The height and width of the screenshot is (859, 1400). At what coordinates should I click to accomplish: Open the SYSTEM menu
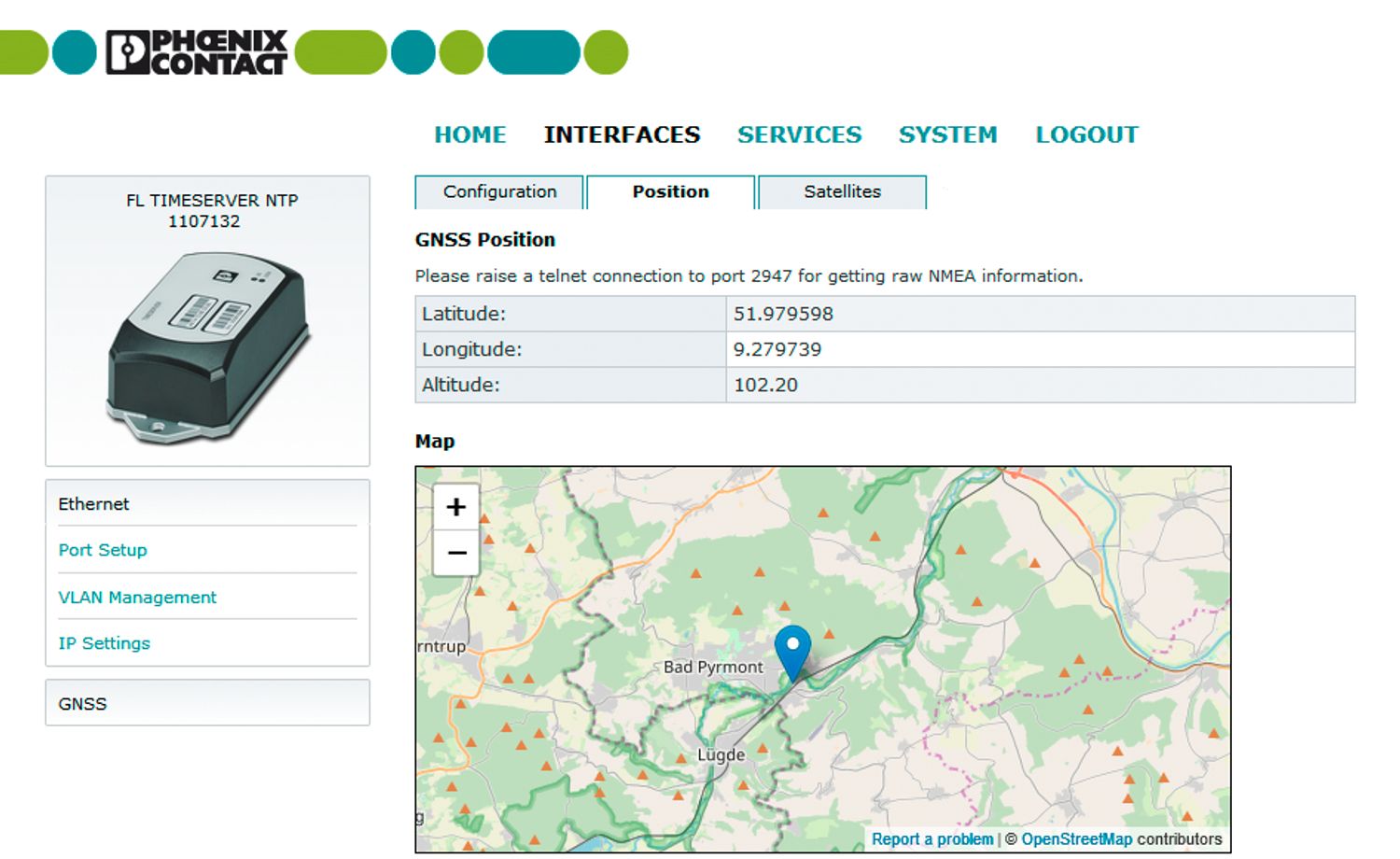pos(947,134)
